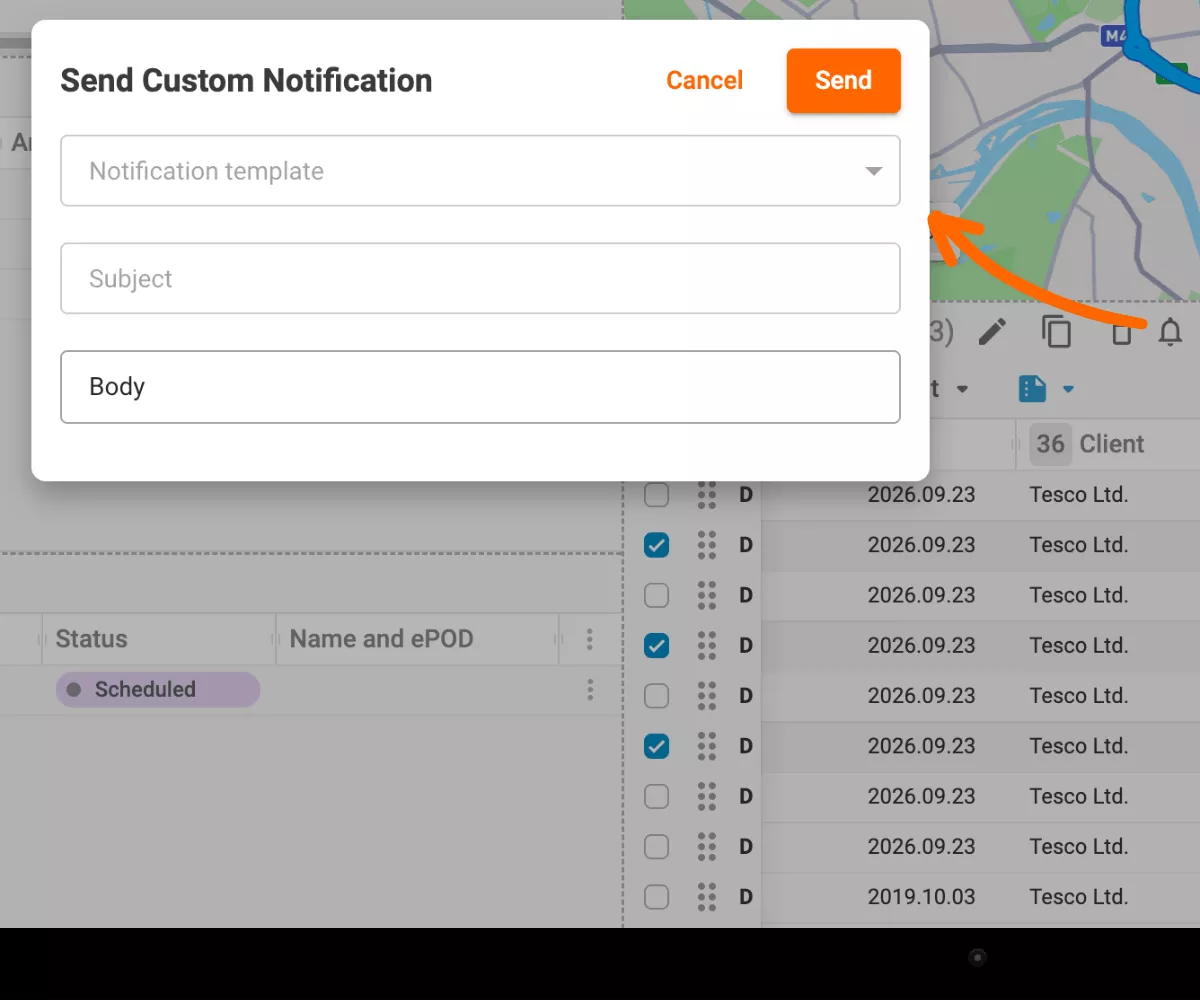
Task: Click the D marker in the 2019.10.03 row
Action: (746, 897)
